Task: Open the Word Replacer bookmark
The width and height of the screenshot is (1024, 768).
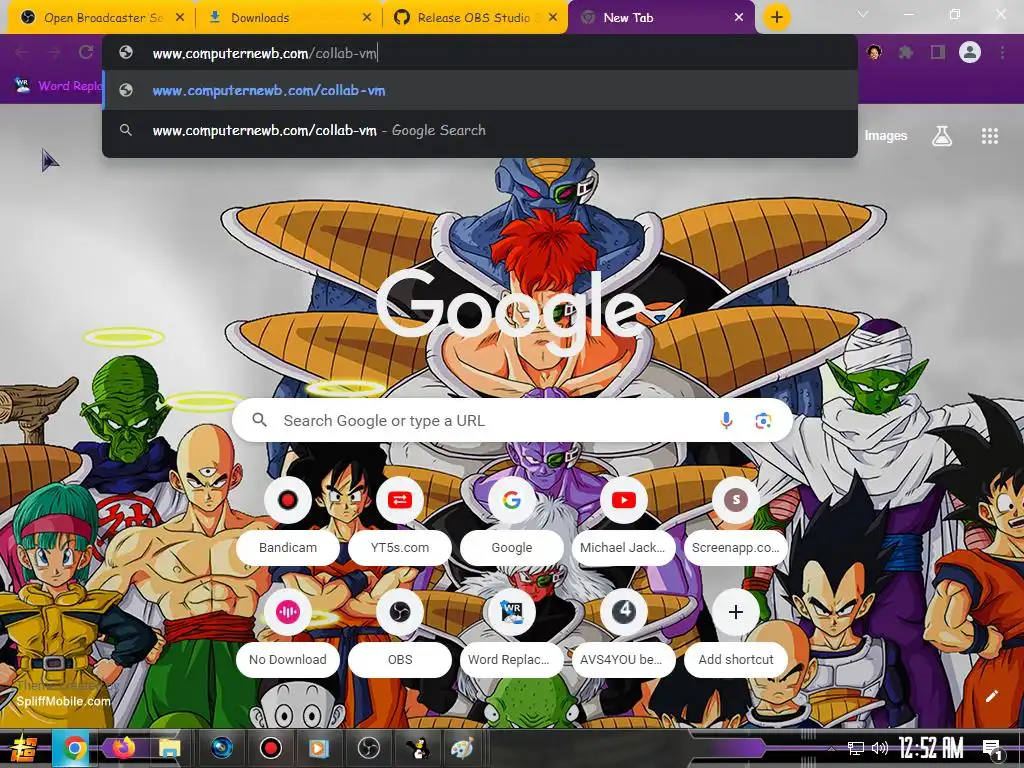Action: point(59,86)
